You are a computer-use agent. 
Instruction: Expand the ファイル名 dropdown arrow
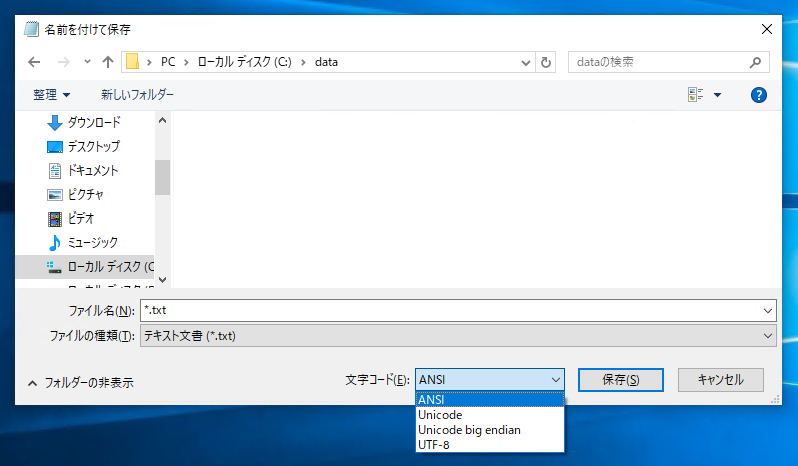point(767,310)
